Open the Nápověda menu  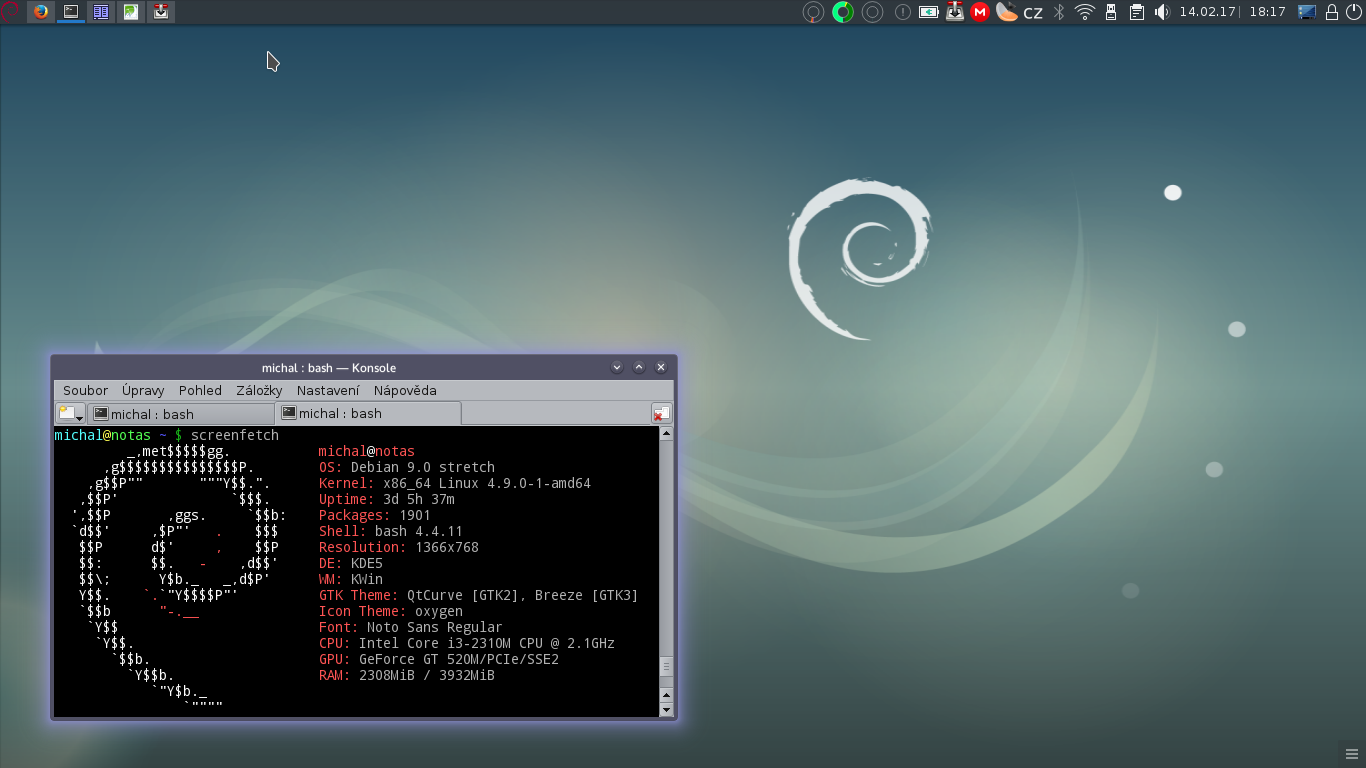click(x=405, y=390)
